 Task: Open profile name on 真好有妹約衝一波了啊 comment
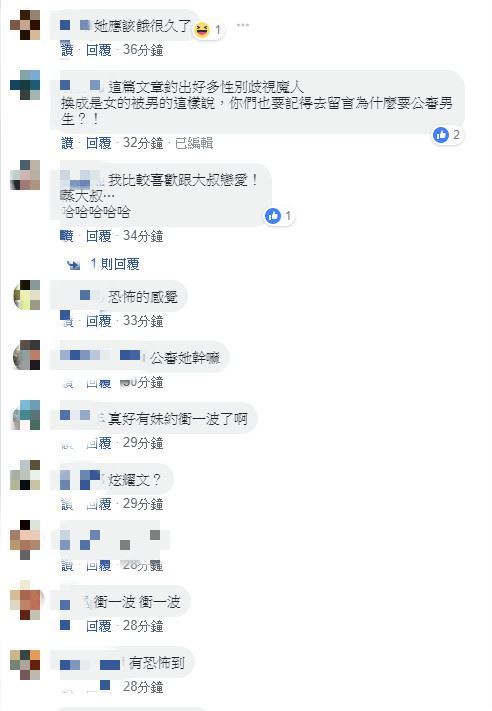[x=80, y=417]
